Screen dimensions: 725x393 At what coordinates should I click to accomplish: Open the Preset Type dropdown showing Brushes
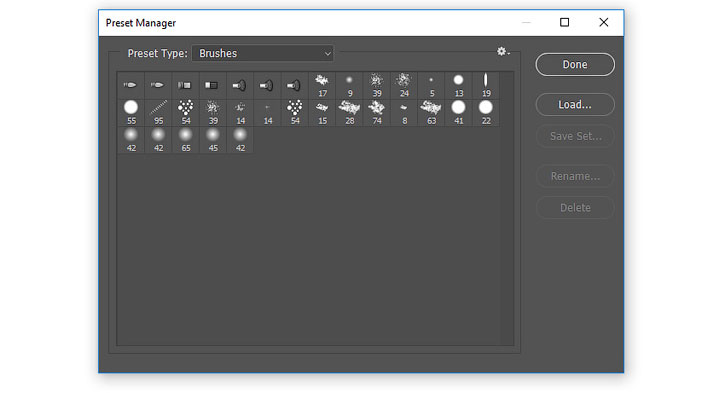click(263, 53)
